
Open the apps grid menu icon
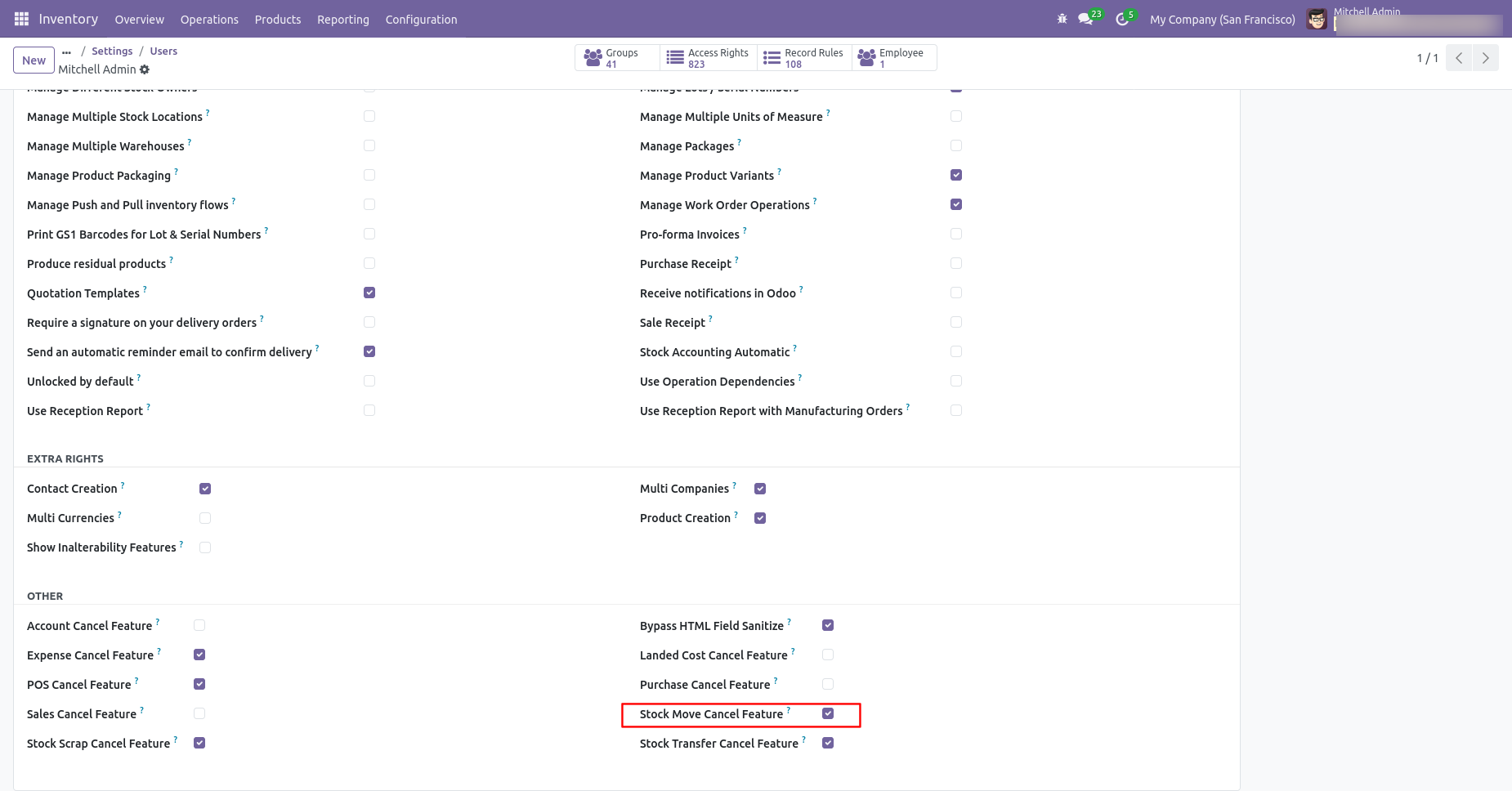point(21,19)
